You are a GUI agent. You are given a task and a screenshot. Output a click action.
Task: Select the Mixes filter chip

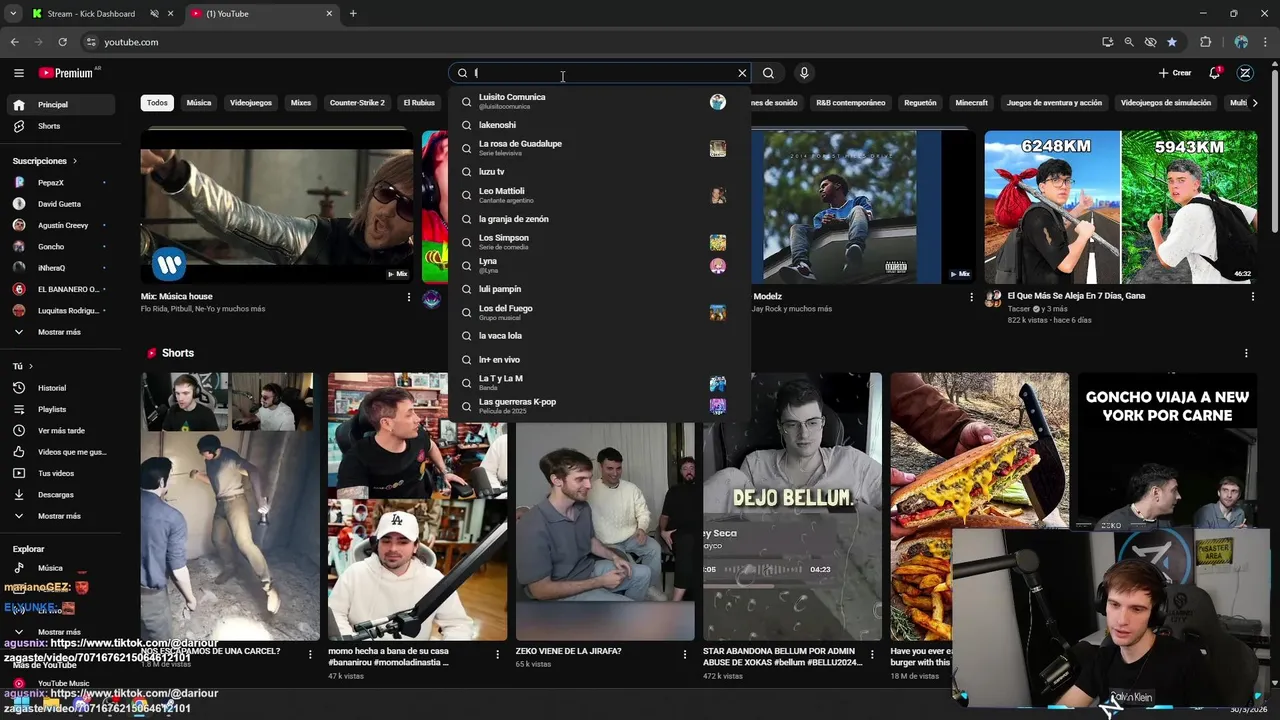[301, 103]
